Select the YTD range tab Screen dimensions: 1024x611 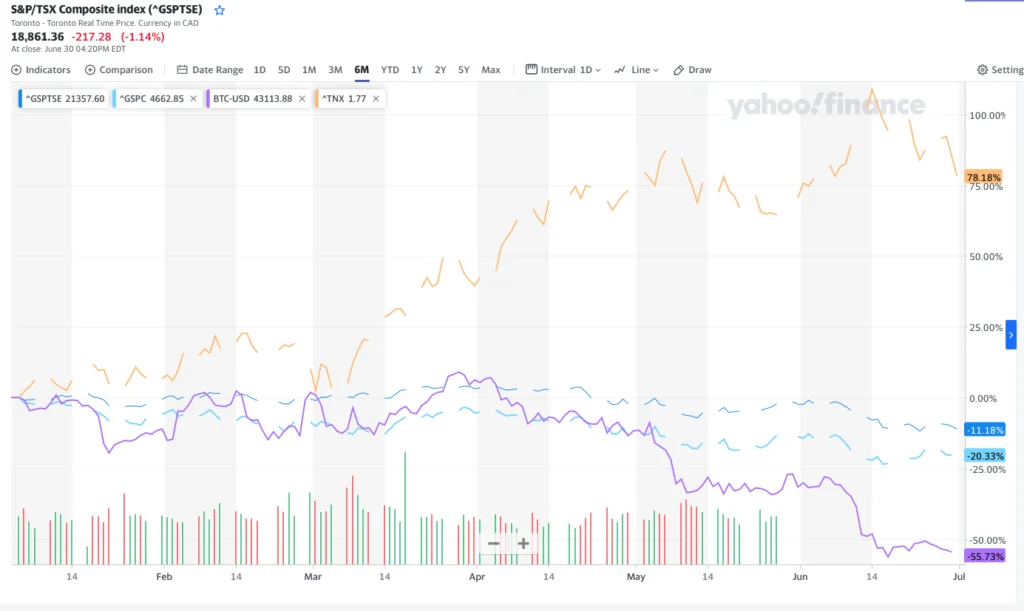390,70
